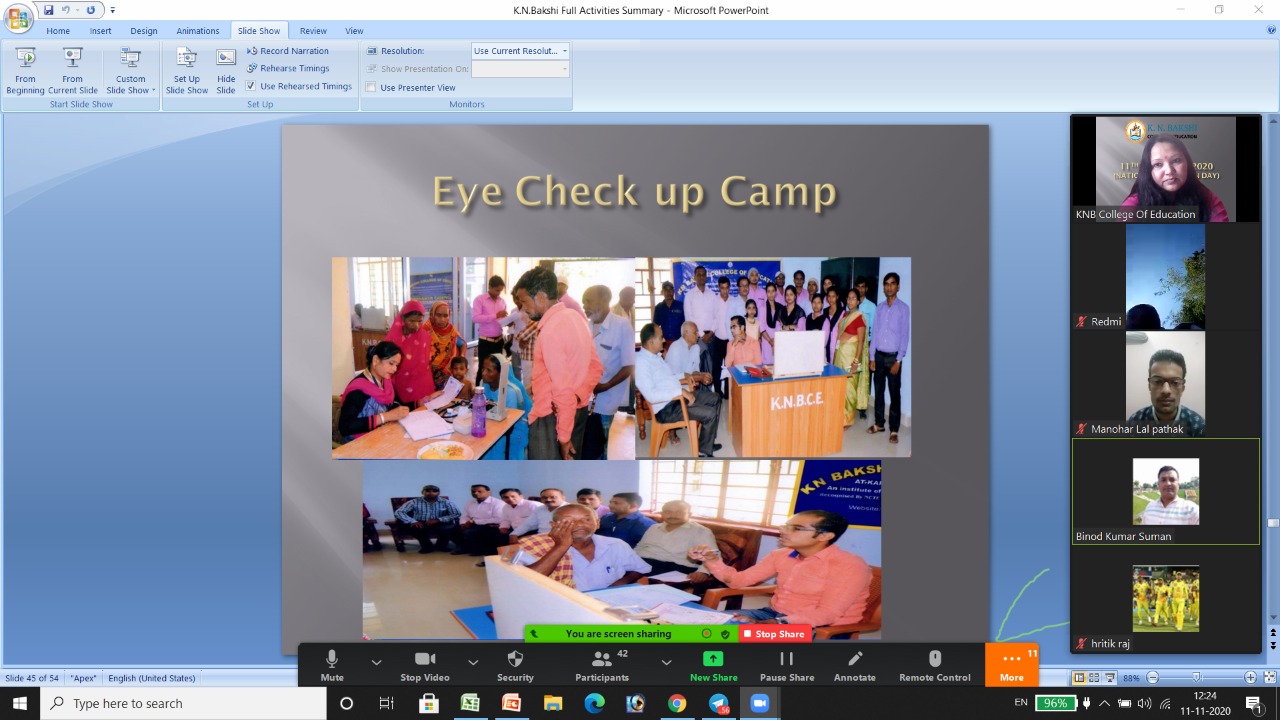Select hritik raj video tile
Image resolution: width=1280 pixels, height=720 pixels.
(1166, 599)
